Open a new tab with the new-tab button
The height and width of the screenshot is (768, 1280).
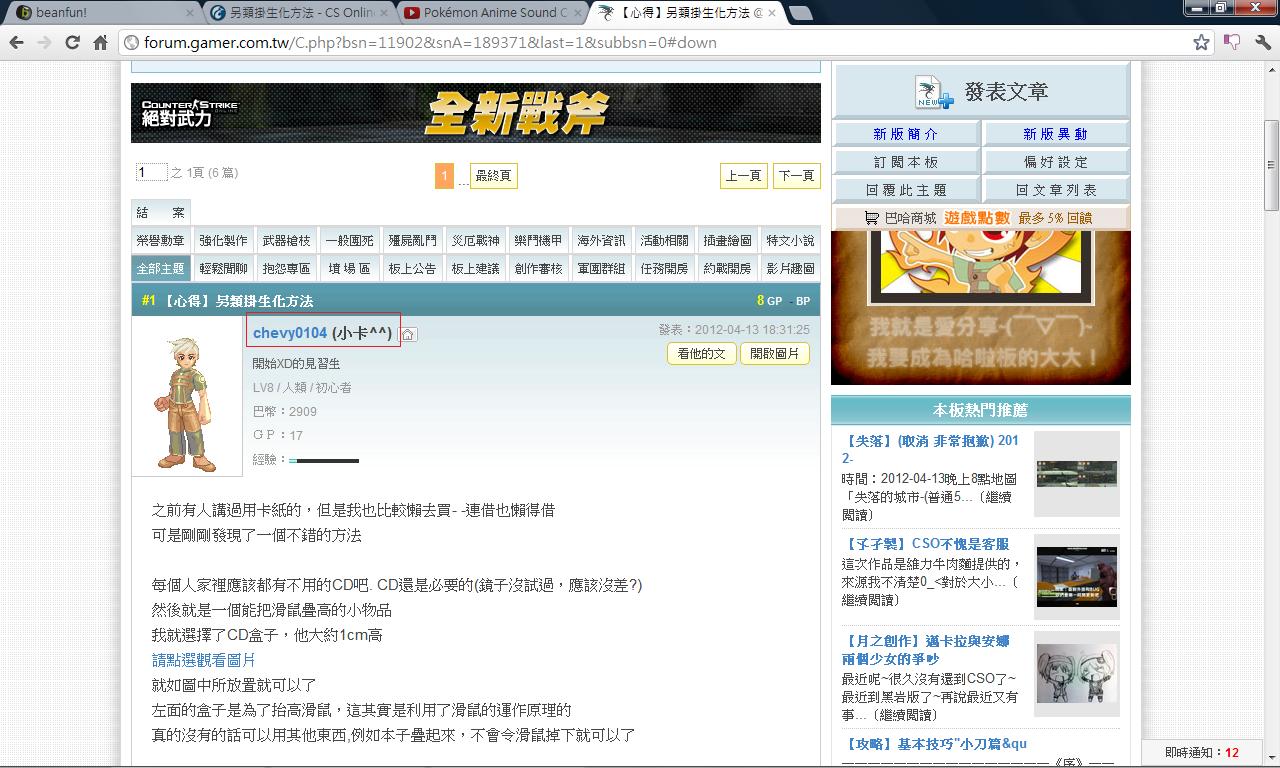pos(799,13)
